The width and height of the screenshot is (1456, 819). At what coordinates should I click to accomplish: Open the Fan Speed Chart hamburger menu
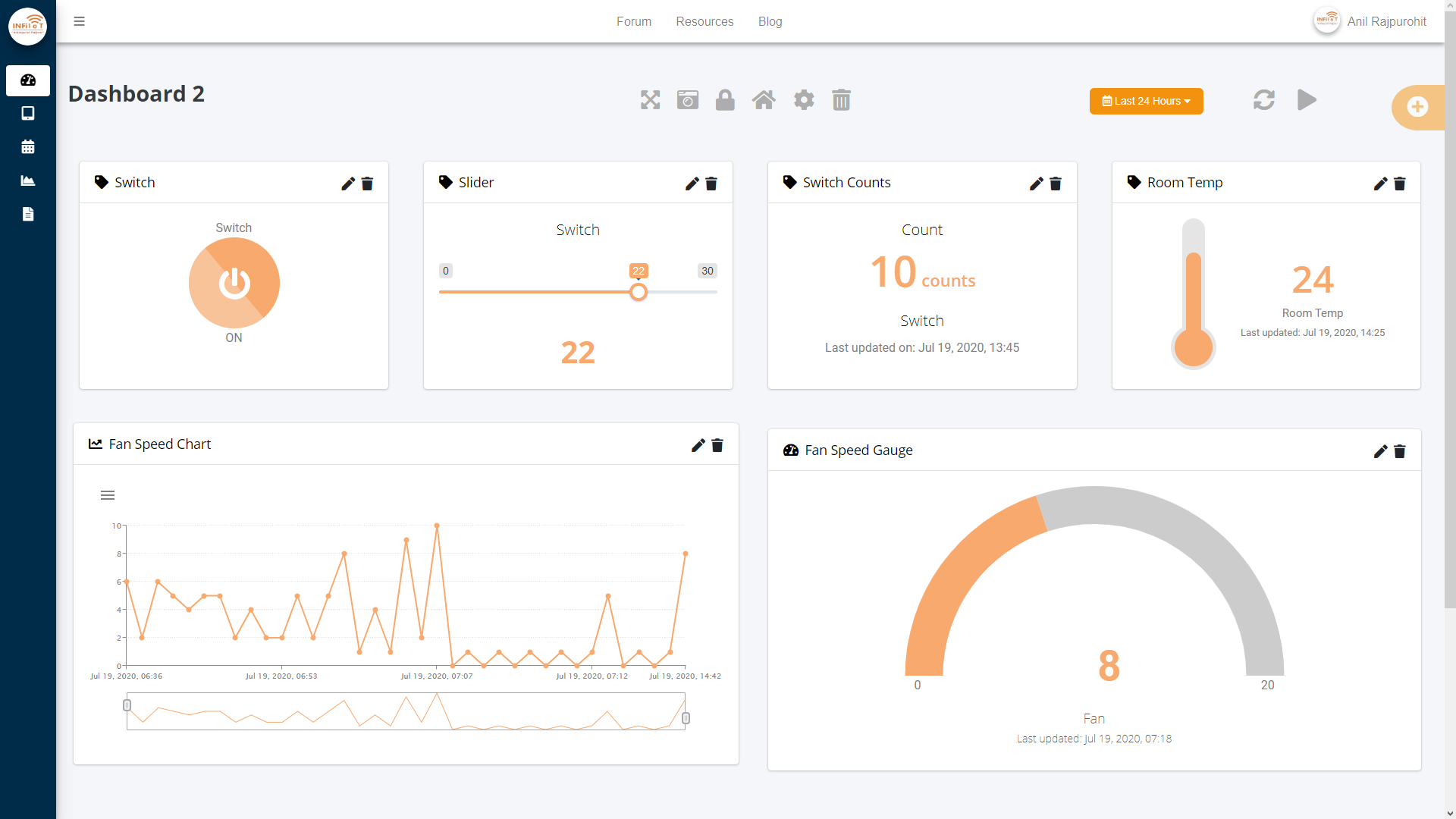(108, 495)
